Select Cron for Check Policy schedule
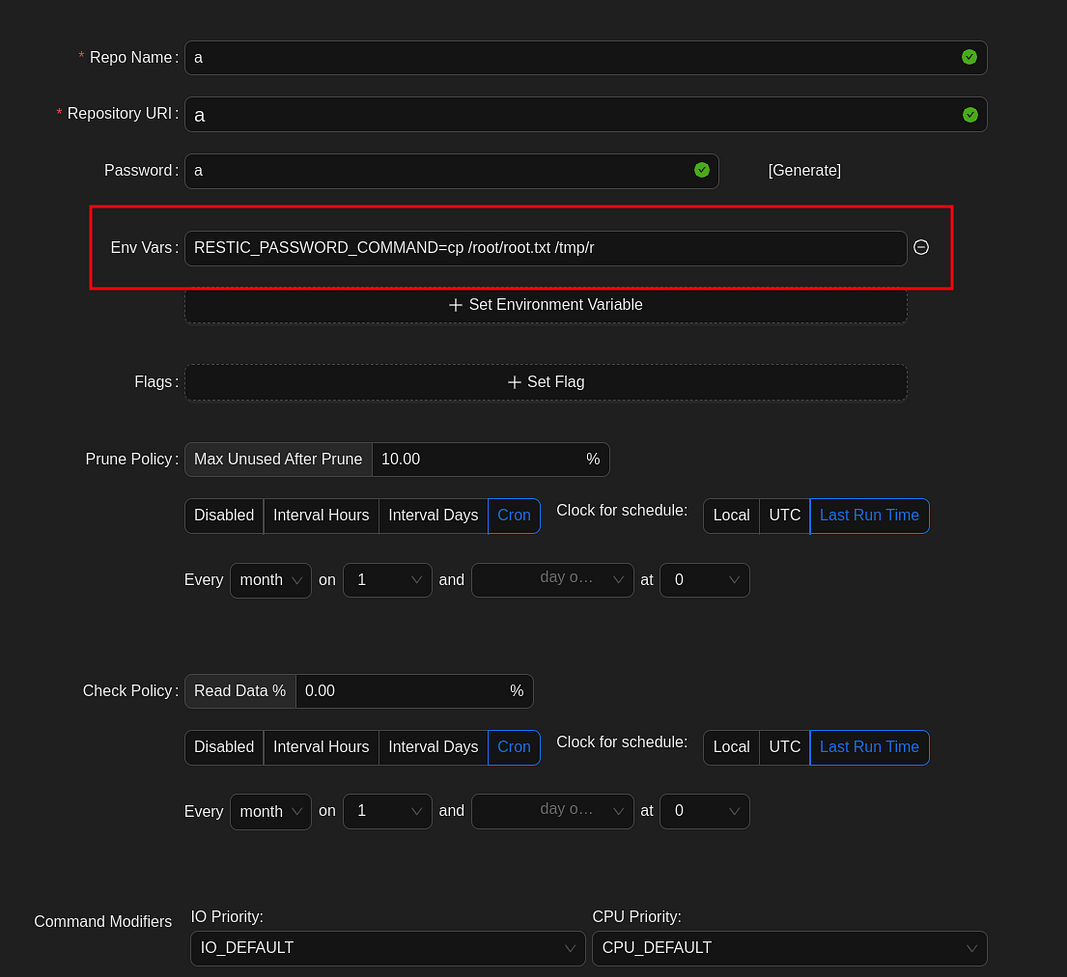 click(514, 747)
